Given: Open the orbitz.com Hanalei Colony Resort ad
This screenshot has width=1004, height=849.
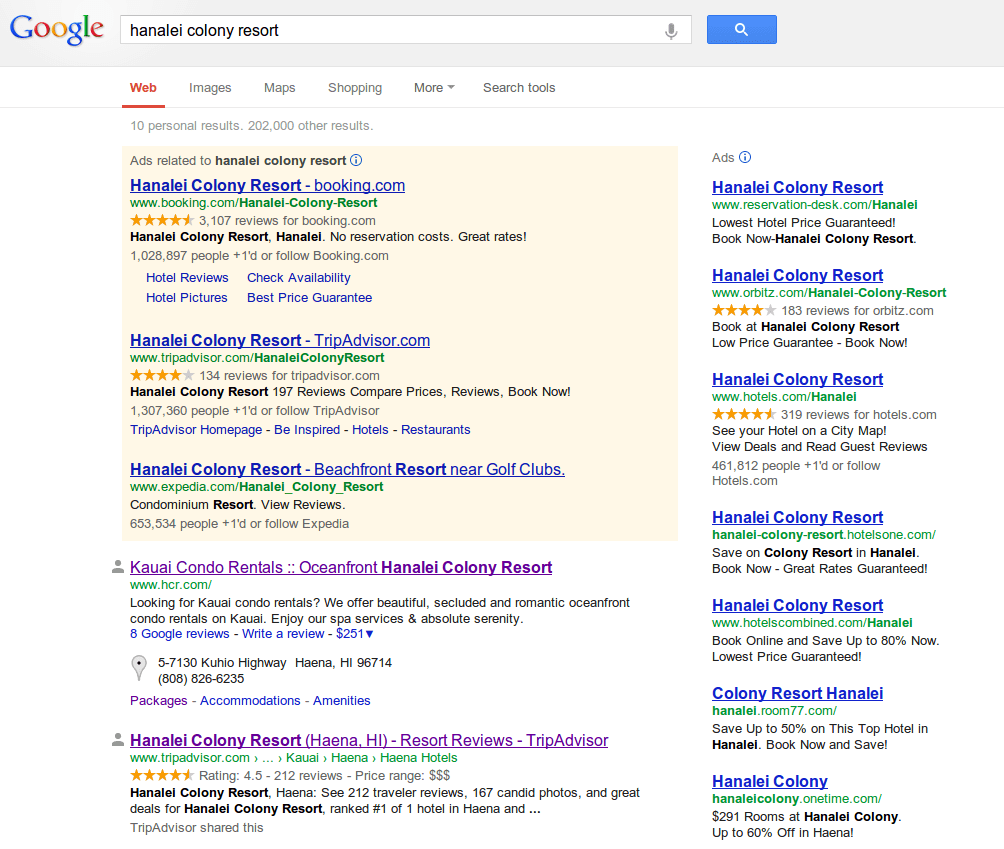Looking at the screenshot, I should 797,275.
